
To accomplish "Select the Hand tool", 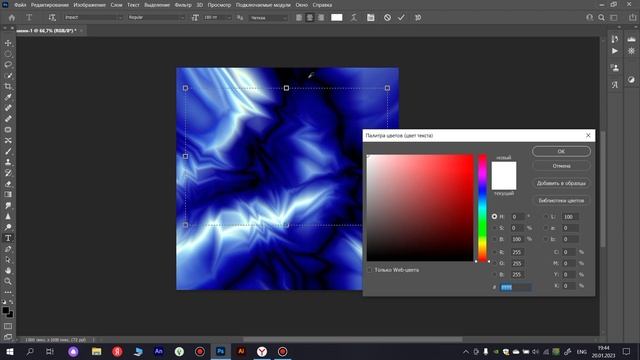I will (8, 270).
